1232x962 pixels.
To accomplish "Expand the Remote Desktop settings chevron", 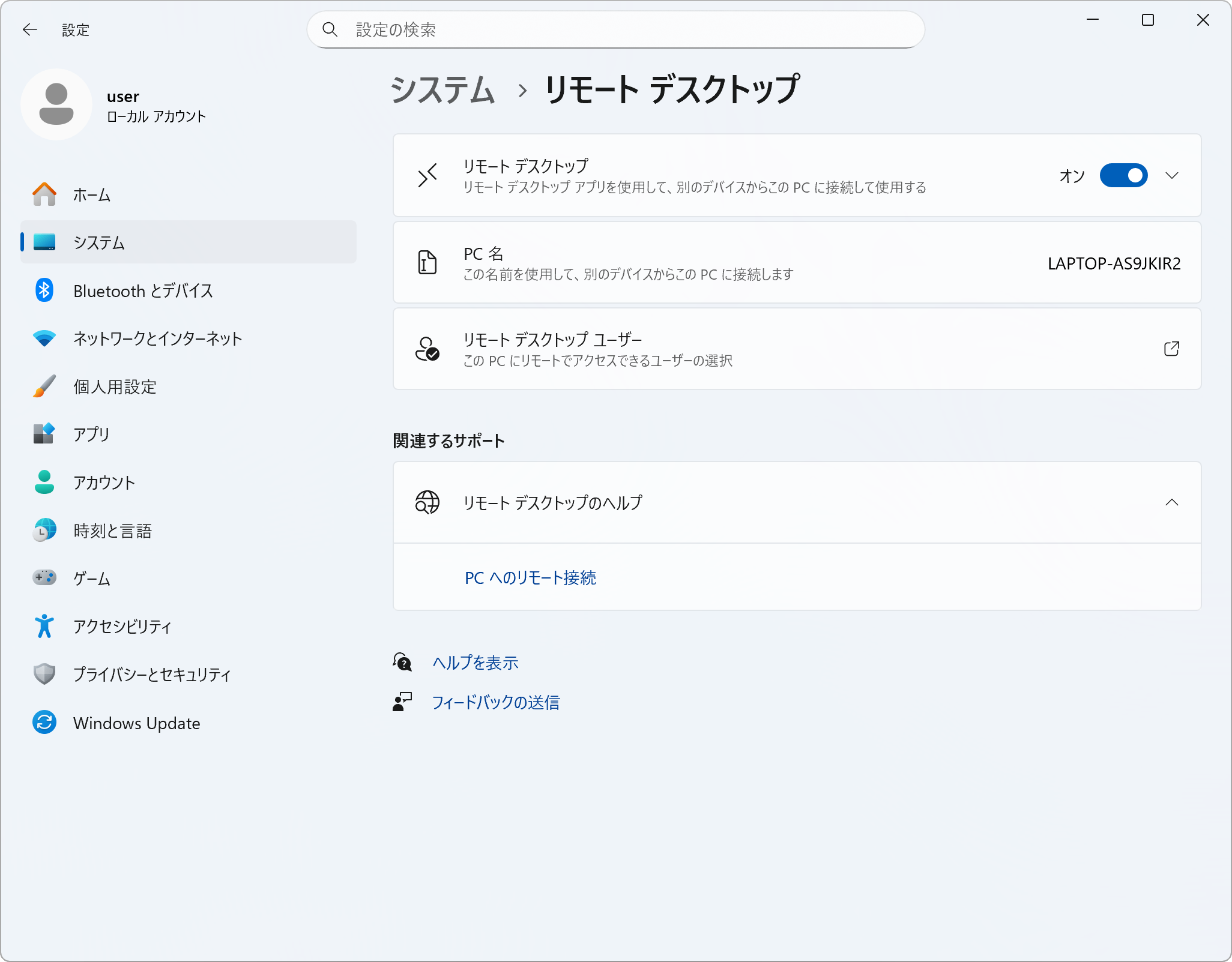I will [x=1171, y=175].
